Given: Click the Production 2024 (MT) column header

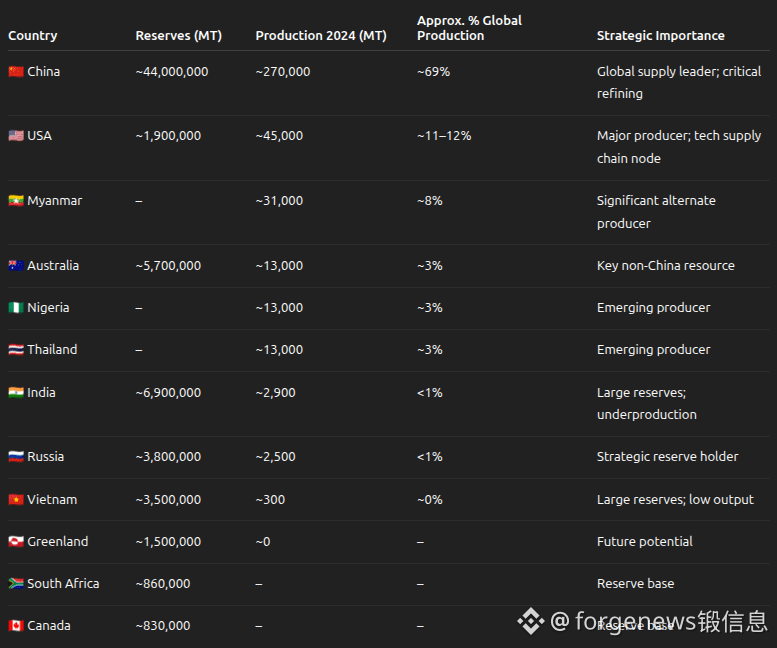Looking at the screenshot, I should tap(320, 36).
